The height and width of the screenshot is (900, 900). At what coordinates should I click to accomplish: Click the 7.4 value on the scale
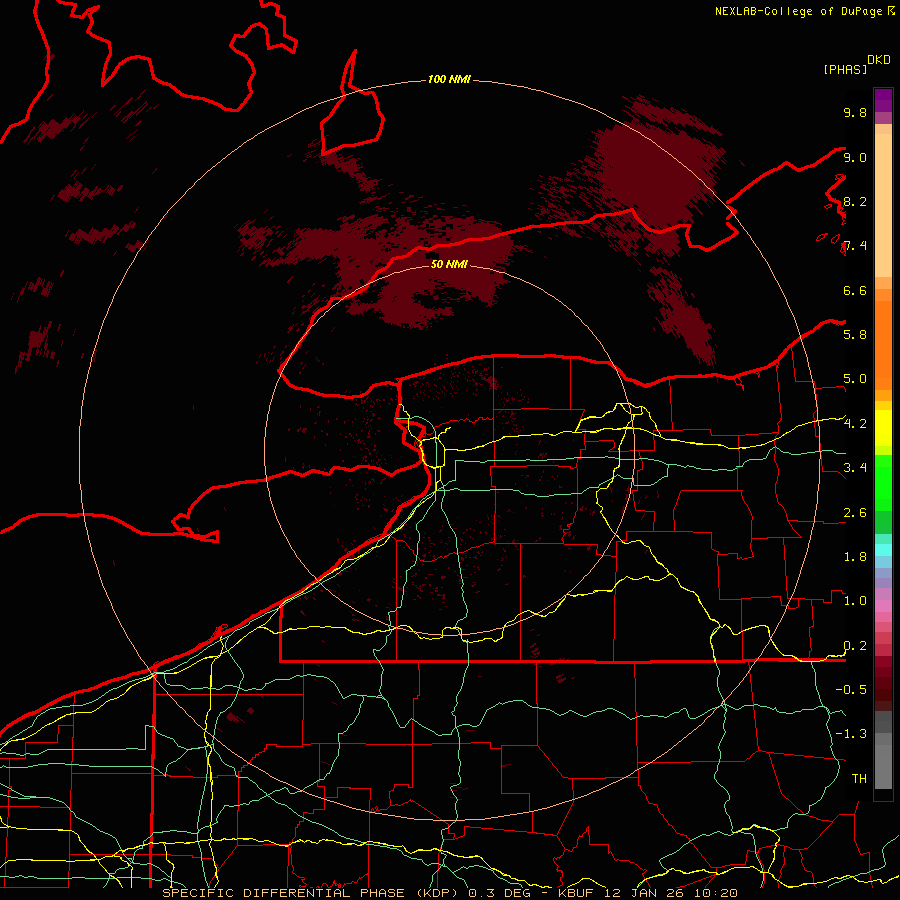pyautogui.click(x=855, y=246)
